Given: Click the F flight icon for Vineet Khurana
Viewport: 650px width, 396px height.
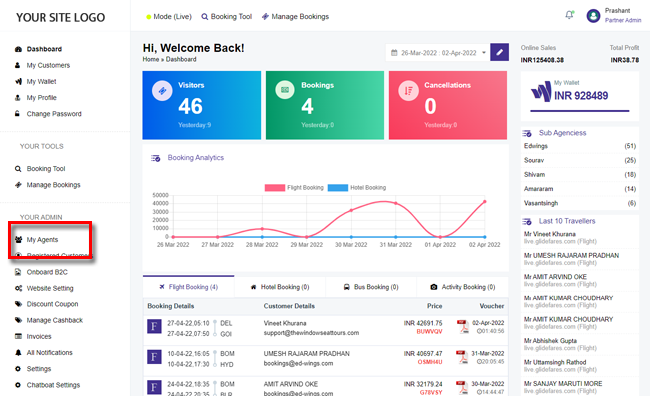Looking at the screenshot, I should pos(154,326).
